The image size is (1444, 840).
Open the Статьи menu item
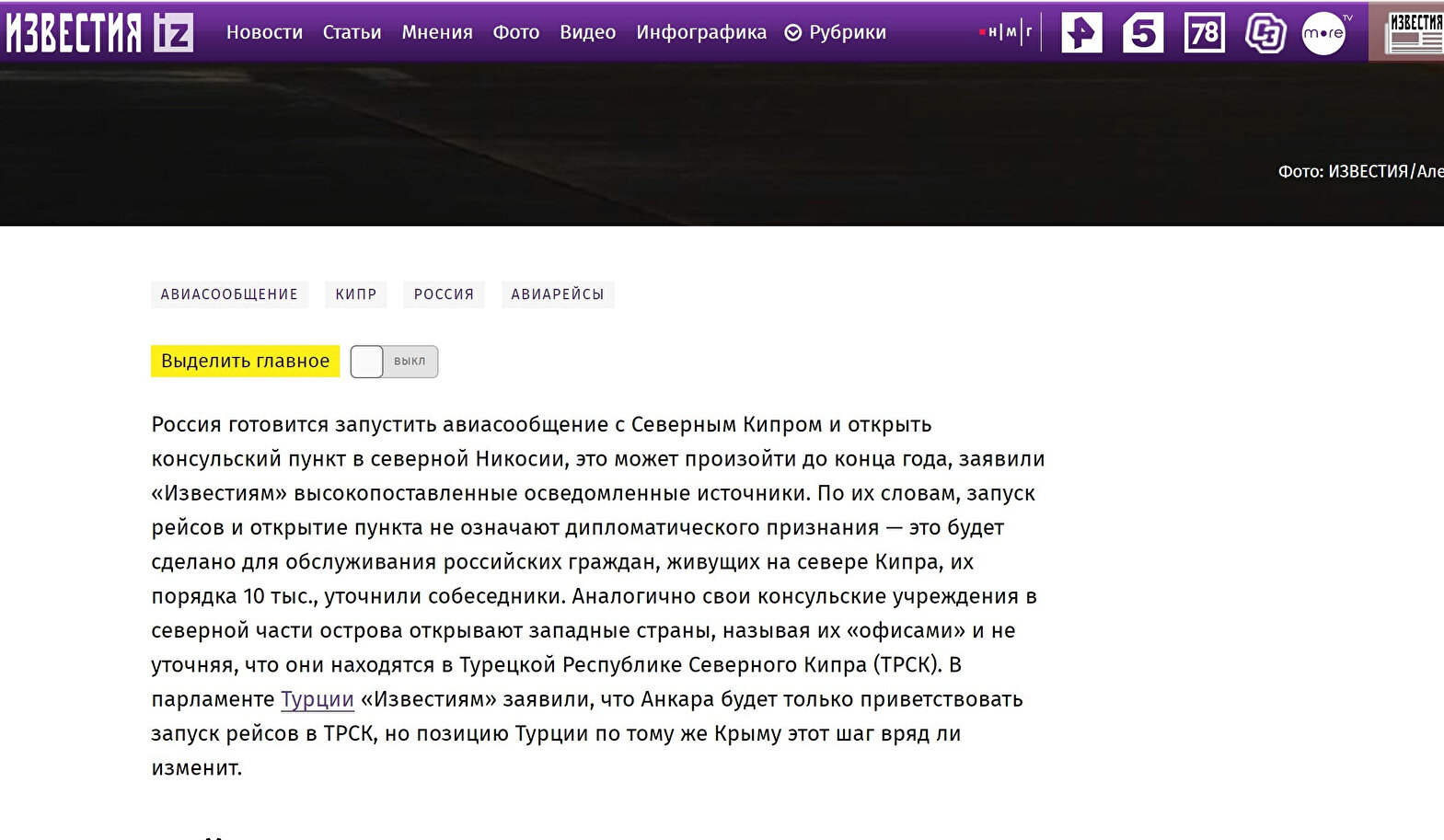[352, 32]
